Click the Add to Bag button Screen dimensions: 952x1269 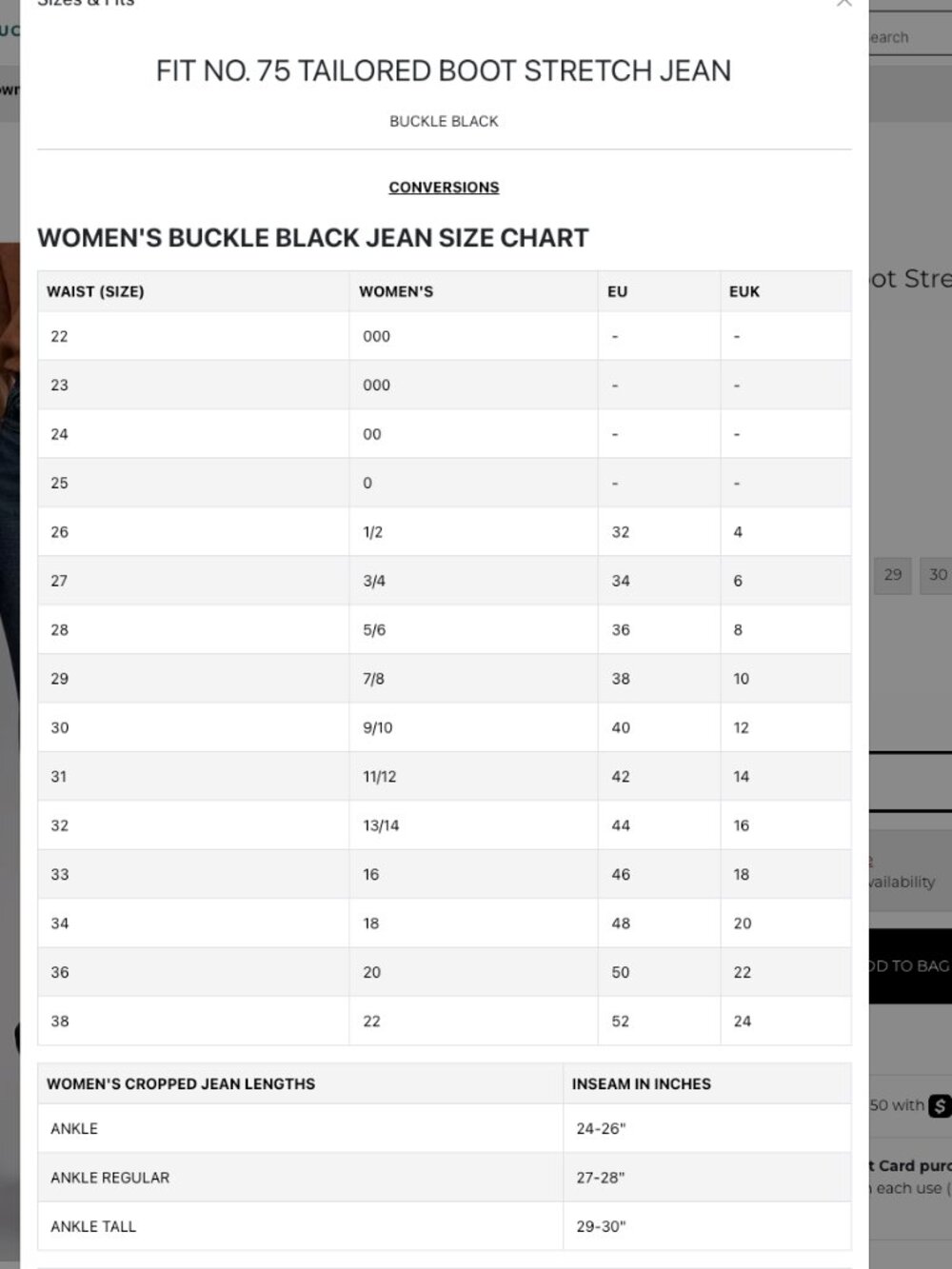pyautogui.click(x=910, y=966)
